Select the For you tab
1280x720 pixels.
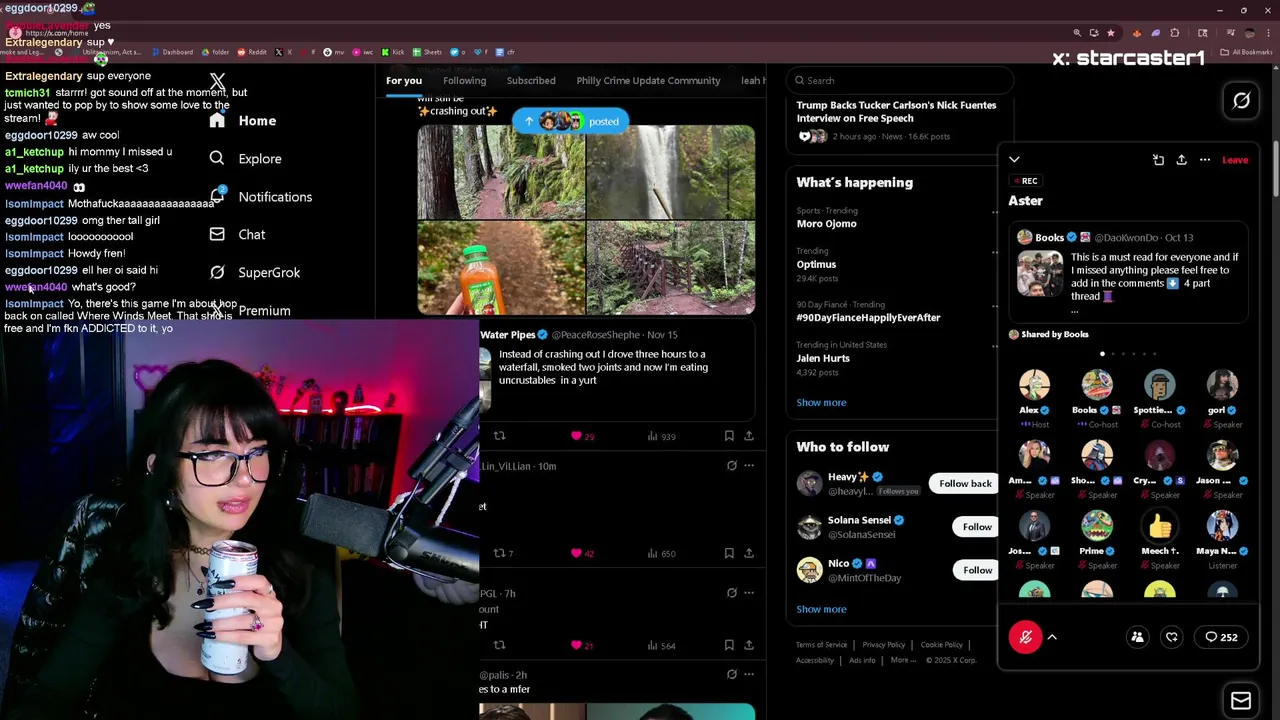pos(404,81)
